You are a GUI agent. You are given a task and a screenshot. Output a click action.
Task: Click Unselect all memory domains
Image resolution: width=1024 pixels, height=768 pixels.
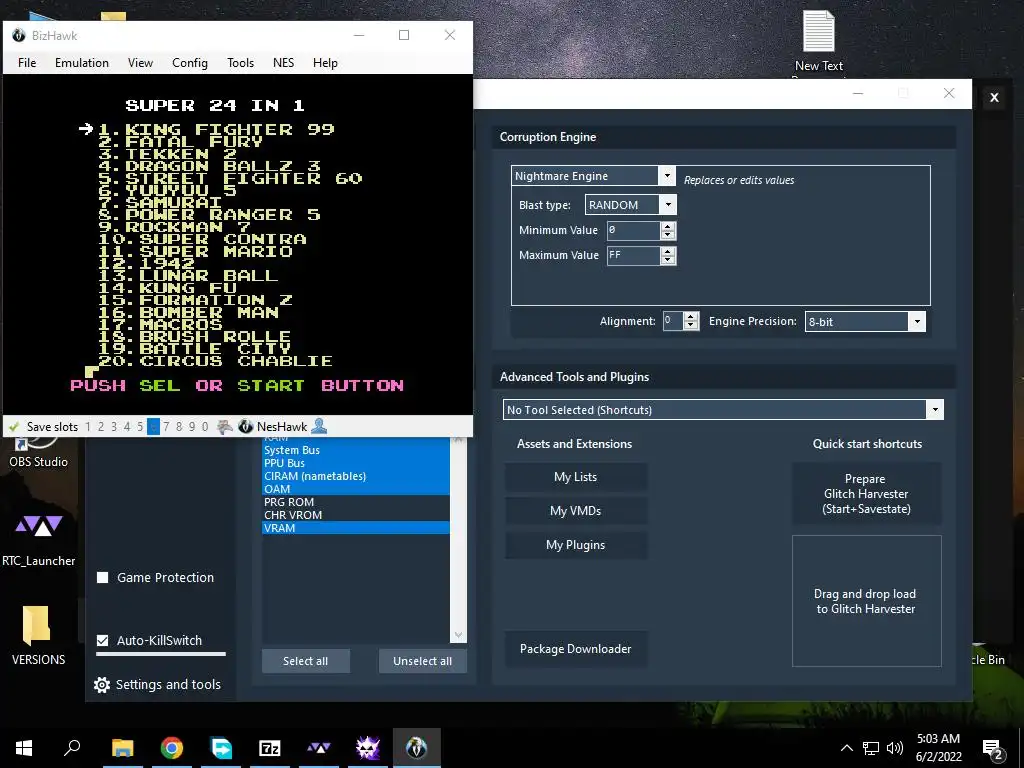423,661
